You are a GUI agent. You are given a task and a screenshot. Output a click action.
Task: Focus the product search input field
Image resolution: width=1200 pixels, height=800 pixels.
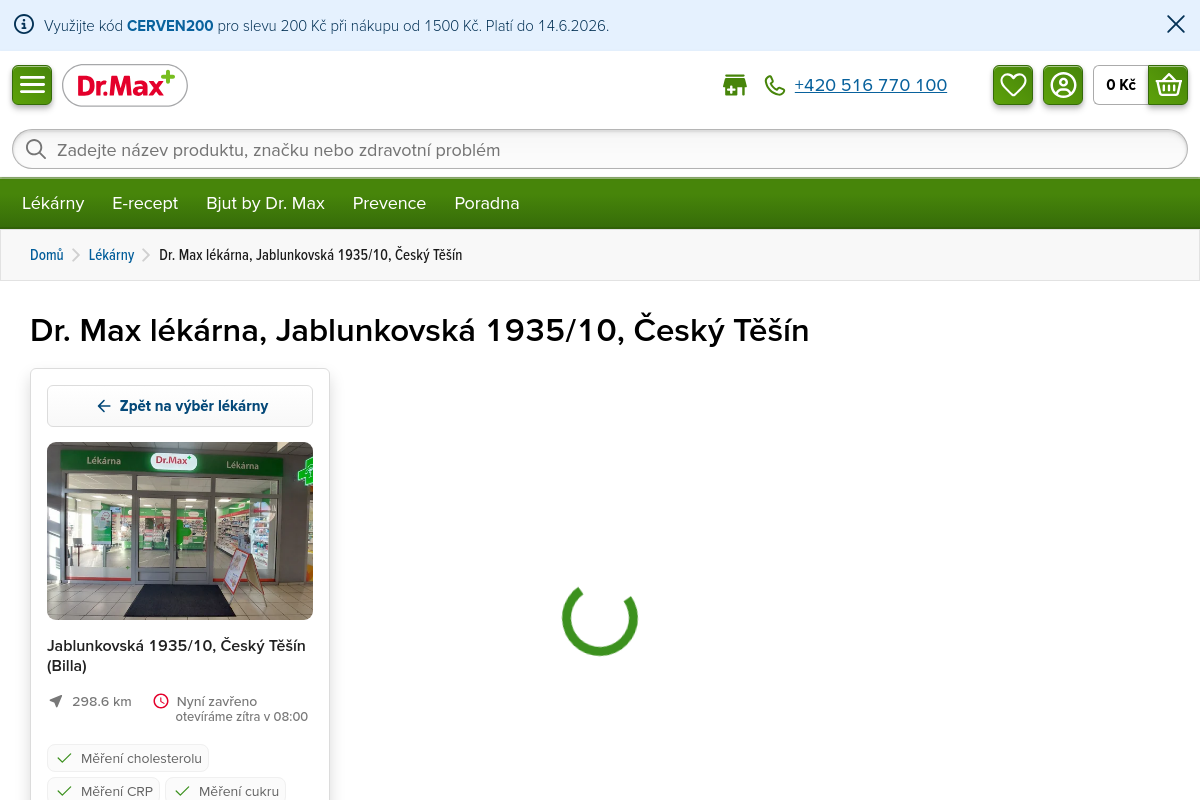[x=600, y=149]
